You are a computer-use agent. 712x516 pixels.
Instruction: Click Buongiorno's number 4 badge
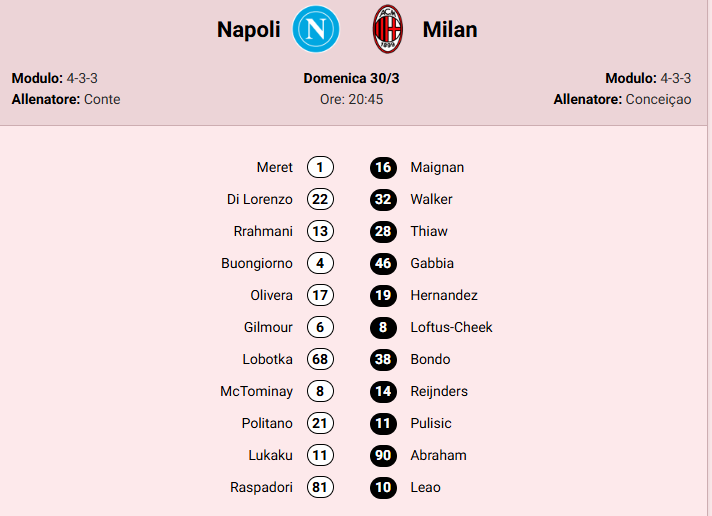click(320, 263)
